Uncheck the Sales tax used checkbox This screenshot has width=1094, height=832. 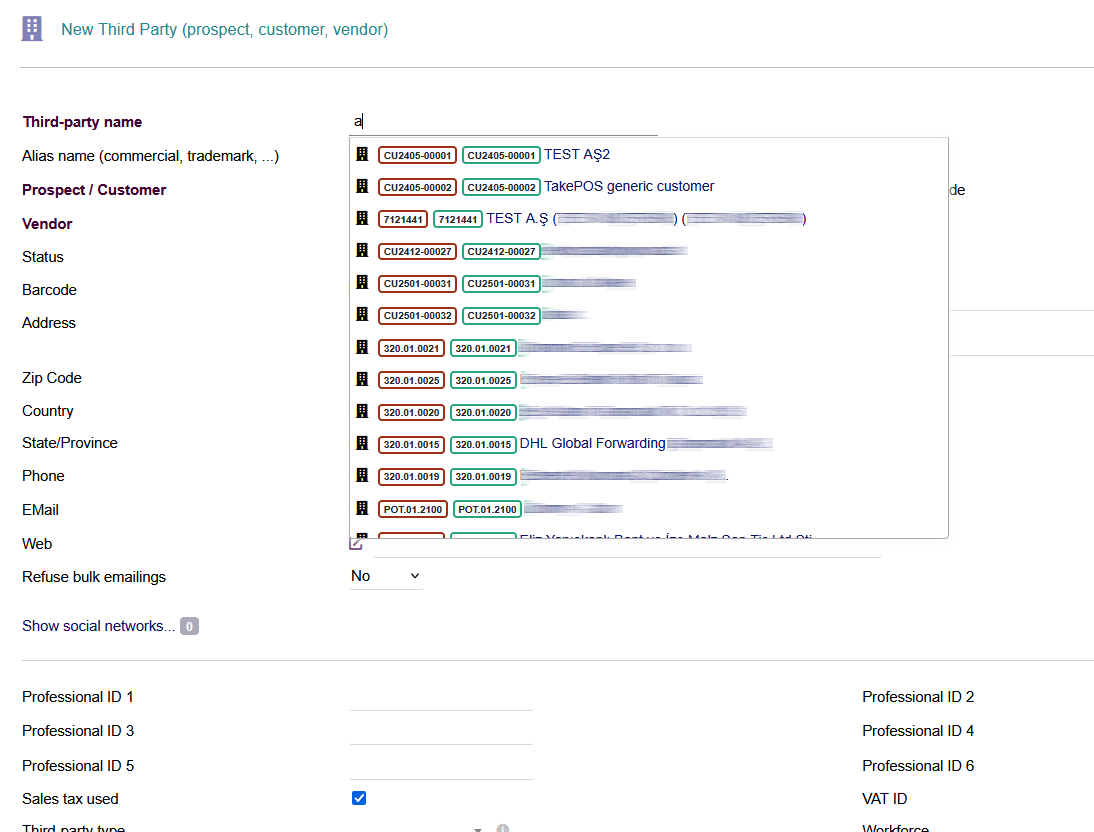(x=359, y=798)
